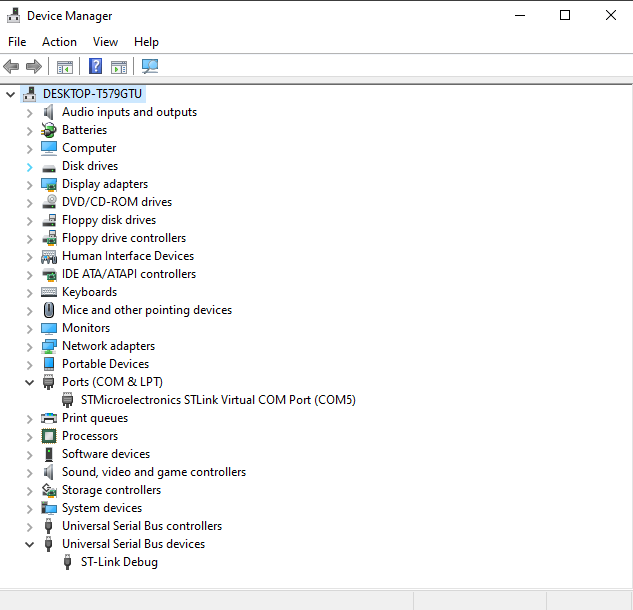Viewport: 633px width, 610px height.
Task: Click the Back arrow toolbar icon
Action: coord(11,66)
